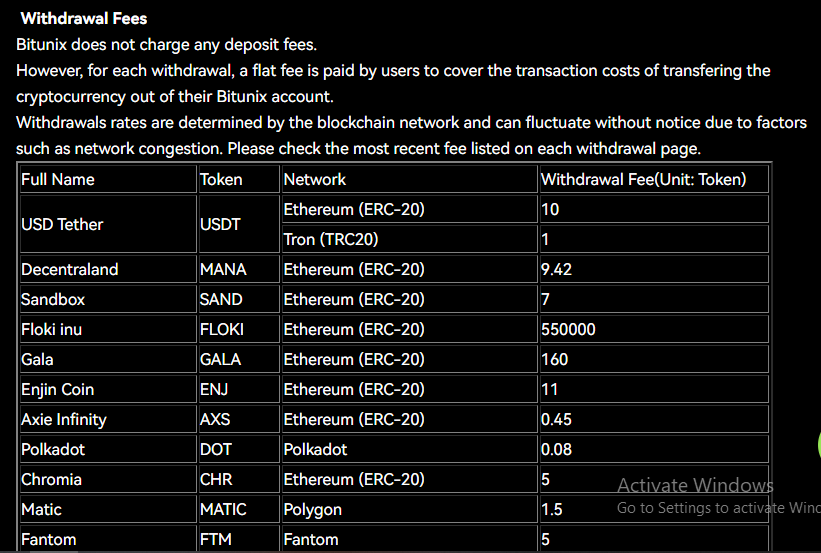Image resolution: width=821 pixels, height=553 pixels.
Task: Click the Enjin Coin name cell
Action: pyautogui.click(x=57, y=389)
